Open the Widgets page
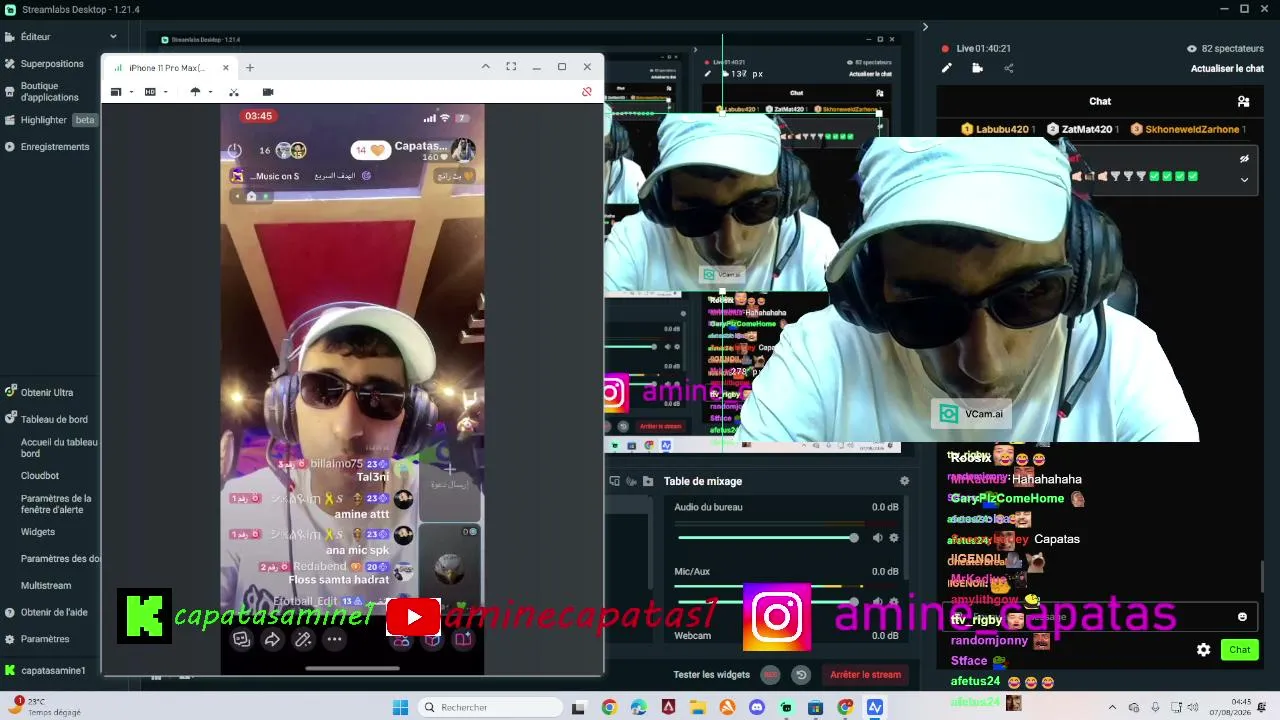This screenshot has width=1280, height=720. pyautogui.click(x=38, y=532)
